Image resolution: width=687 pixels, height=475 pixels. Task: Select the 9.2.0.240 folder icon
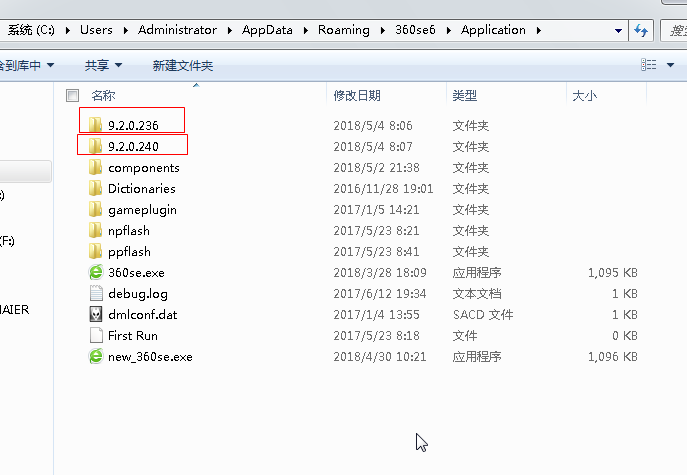click(x=95, y=146)
